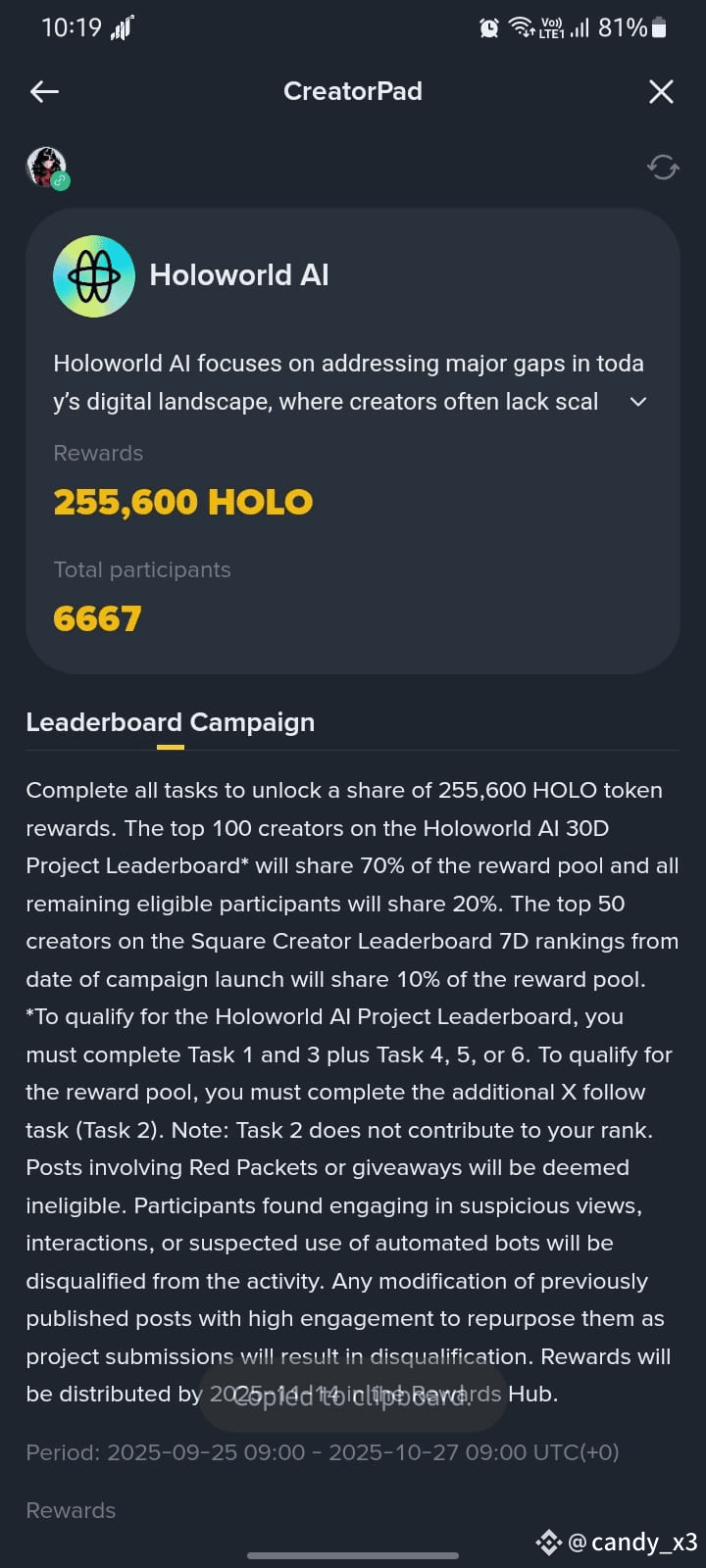Tap the 255,600 HOLO rewards amount
The width and height of the screenshot is (706, 1568).
pos(183,502)
